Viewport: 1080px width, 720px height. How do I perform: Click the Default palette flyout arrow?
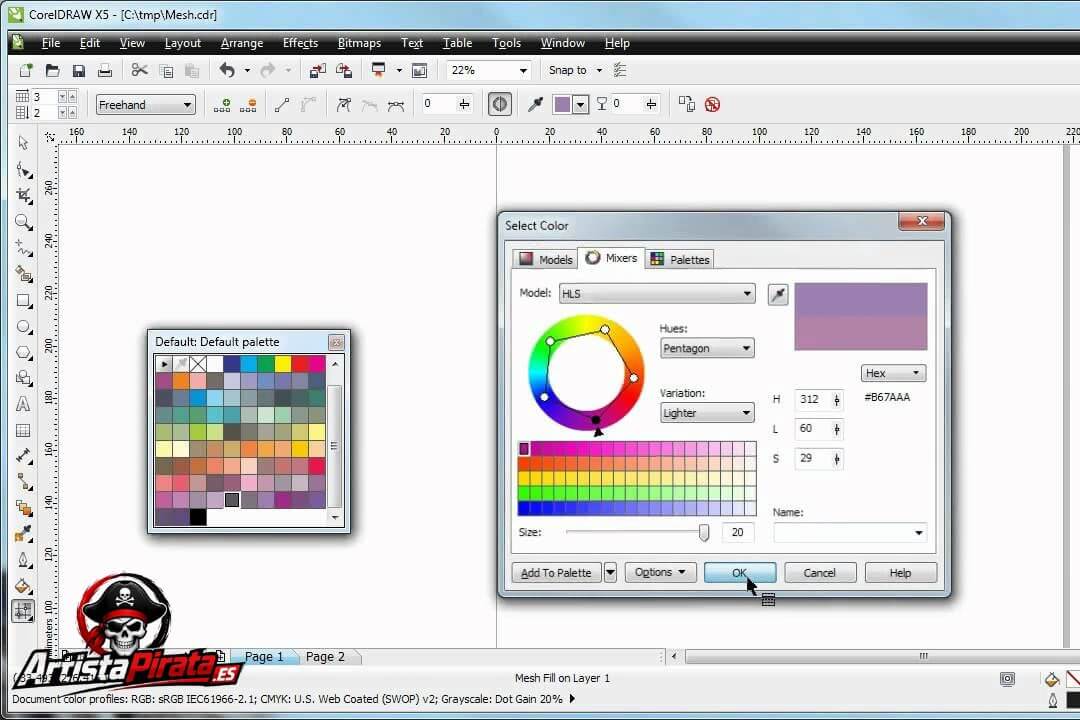(164, 363)
